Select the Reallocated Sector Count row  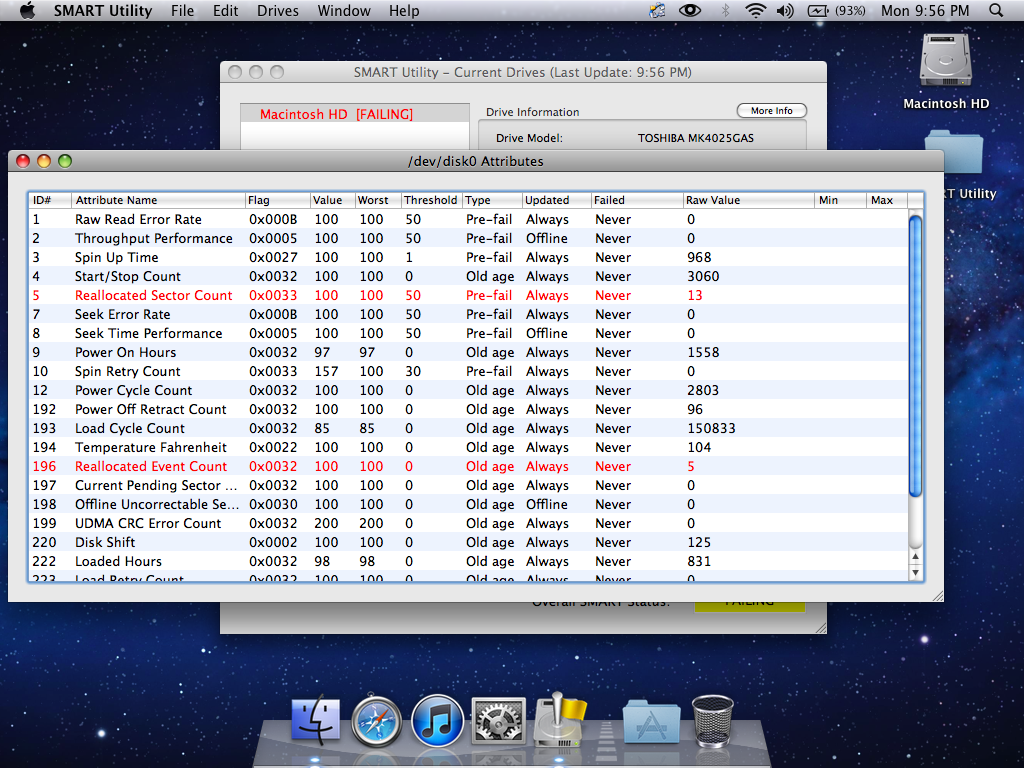click(x=468, y=295)
